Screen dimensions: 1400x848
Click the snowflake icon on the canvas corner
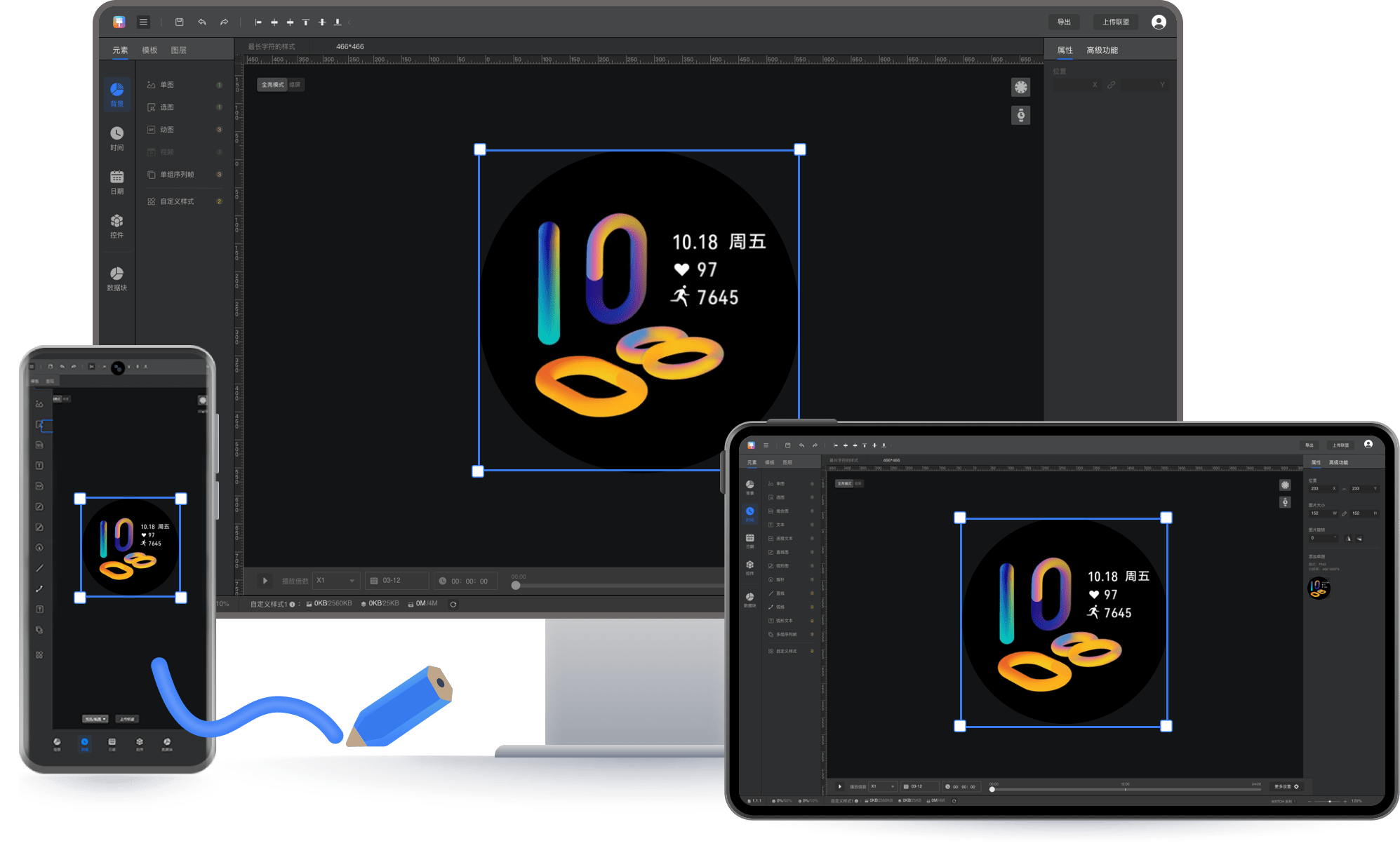(x=1021, y=87)
